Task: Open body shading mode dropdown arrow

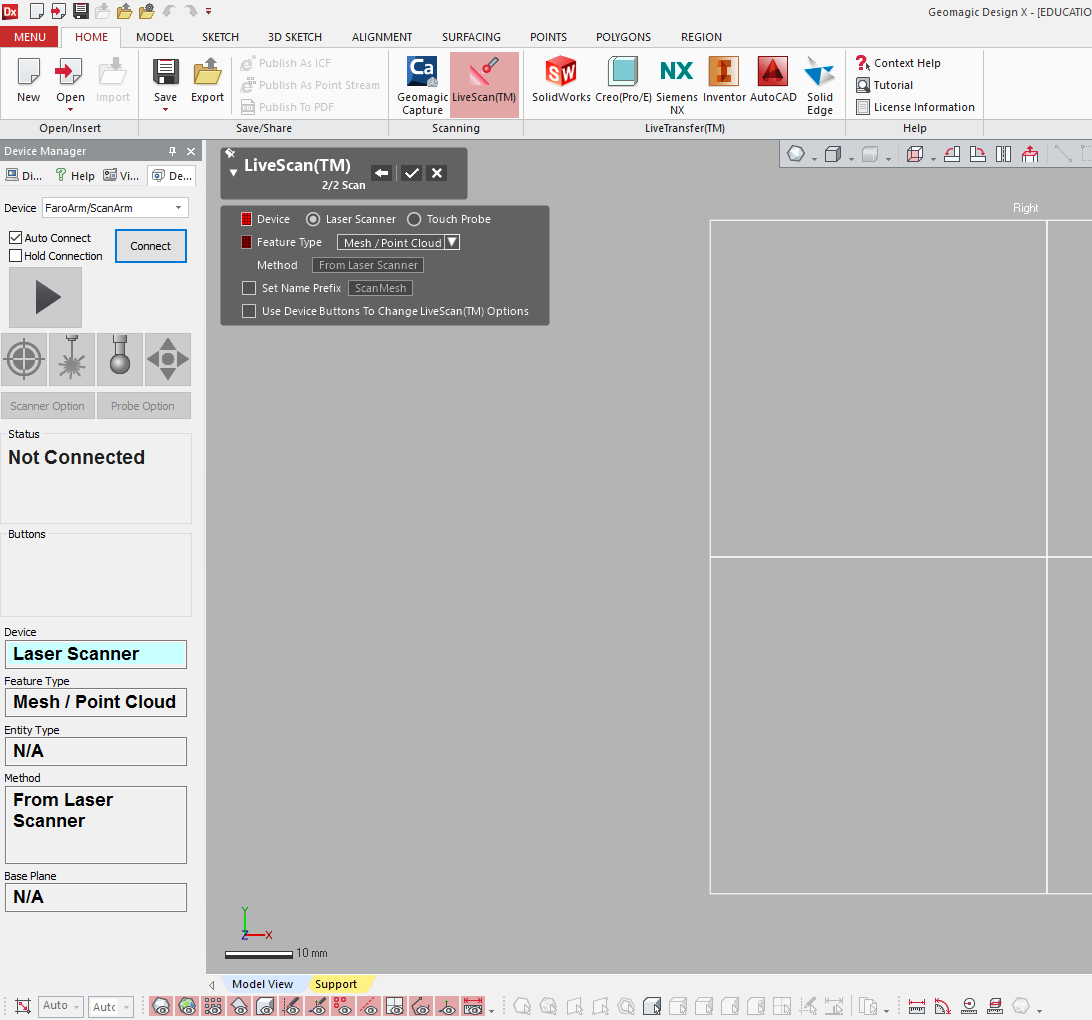Action: pos(851,160)
